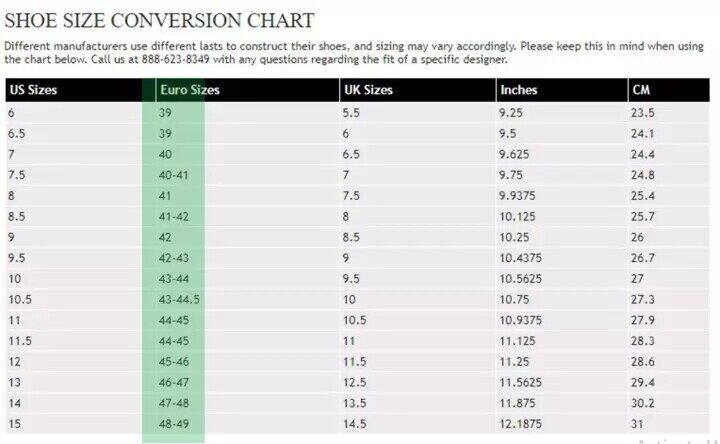The height and width of the screenshot is (444, 720).
Task: Click the 41-42 Euro size cell
Action: [x=174, y=216]
